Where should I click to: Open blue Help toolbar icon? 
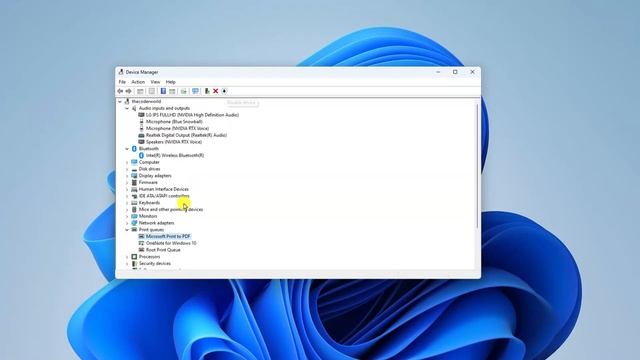click(x=163, y=91)
